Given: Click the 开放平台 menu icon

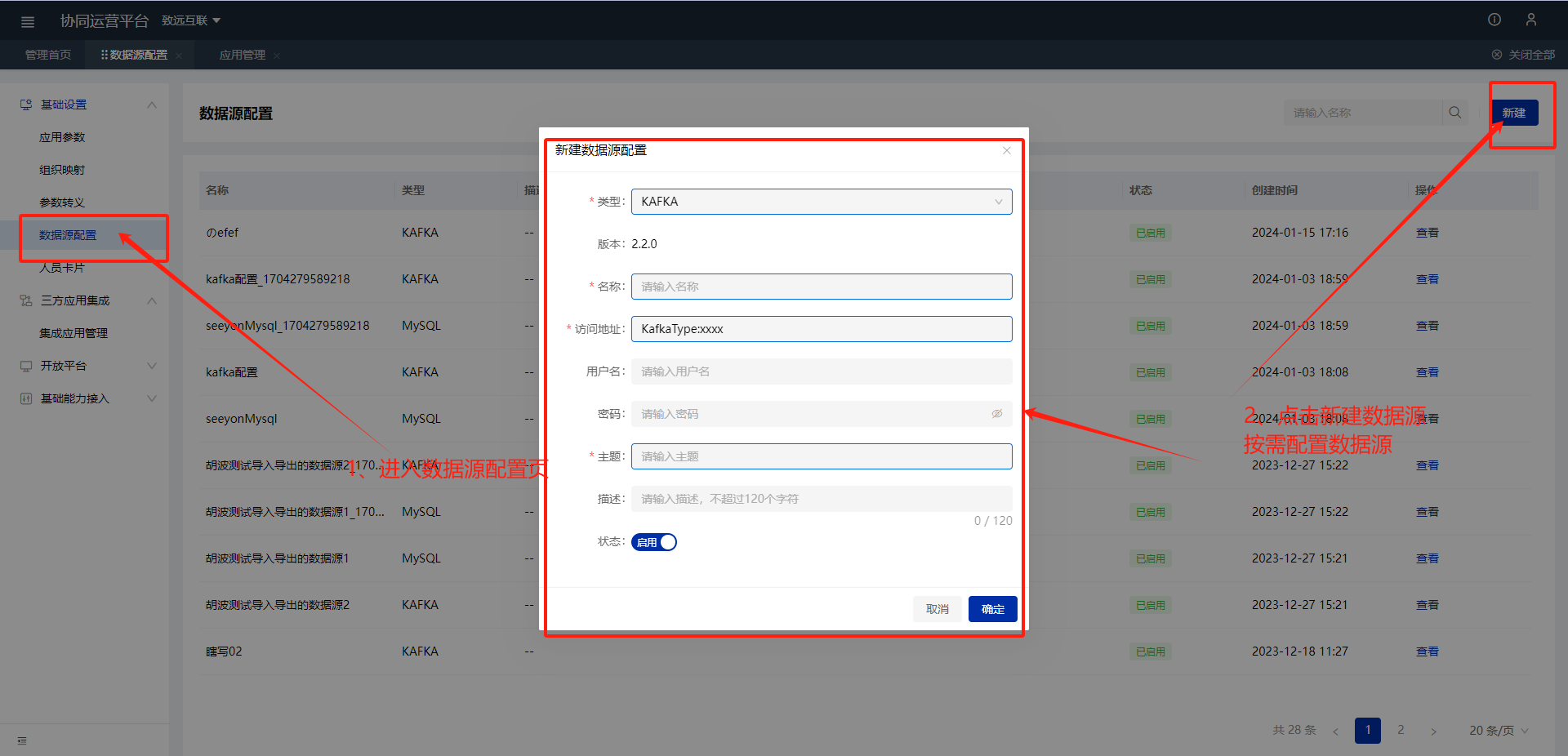Looking at the screenshot, I should tap(26, 366).
